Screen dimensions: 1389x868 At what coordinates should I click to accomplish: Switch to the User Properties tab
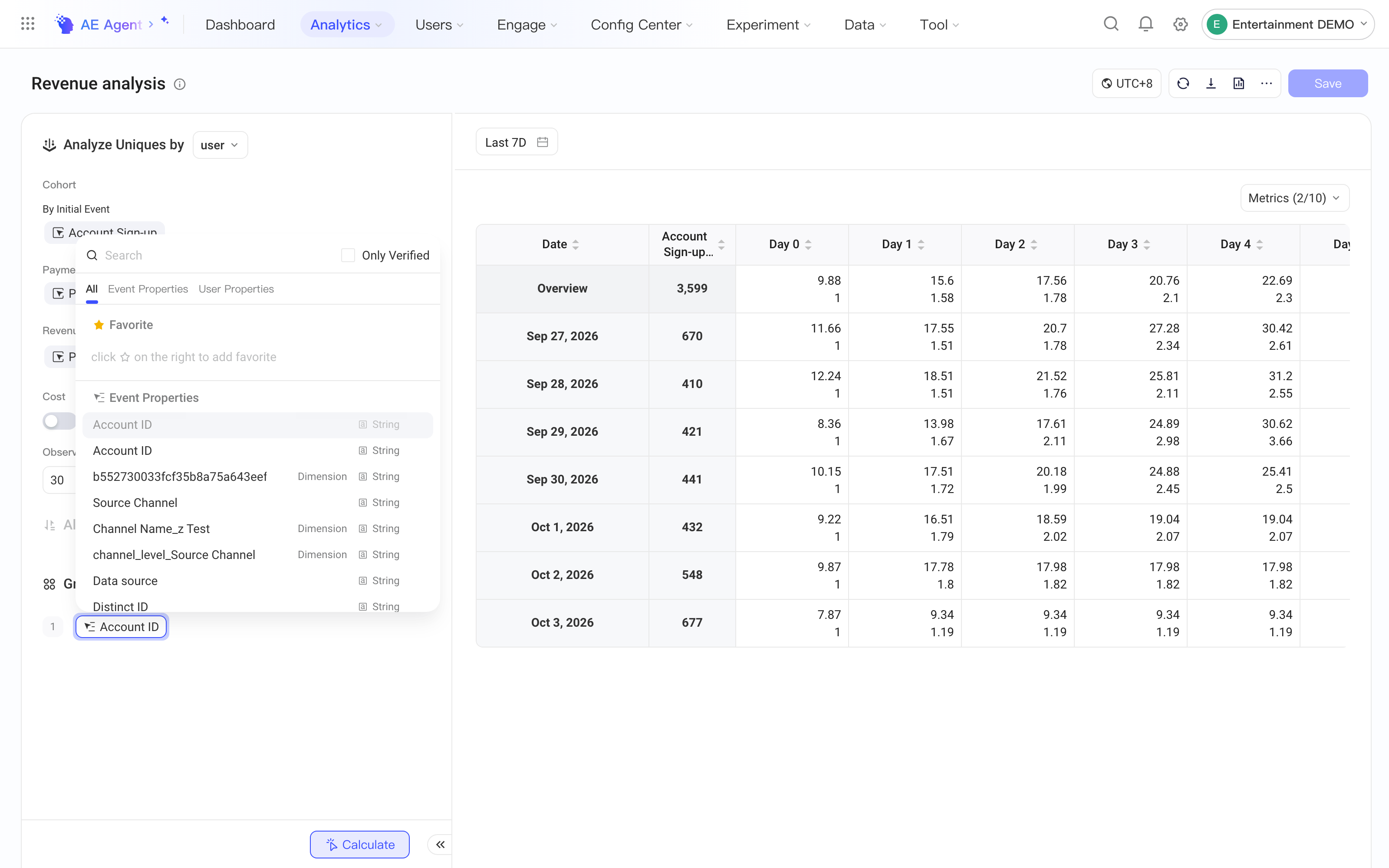click(x=236, y=289)
